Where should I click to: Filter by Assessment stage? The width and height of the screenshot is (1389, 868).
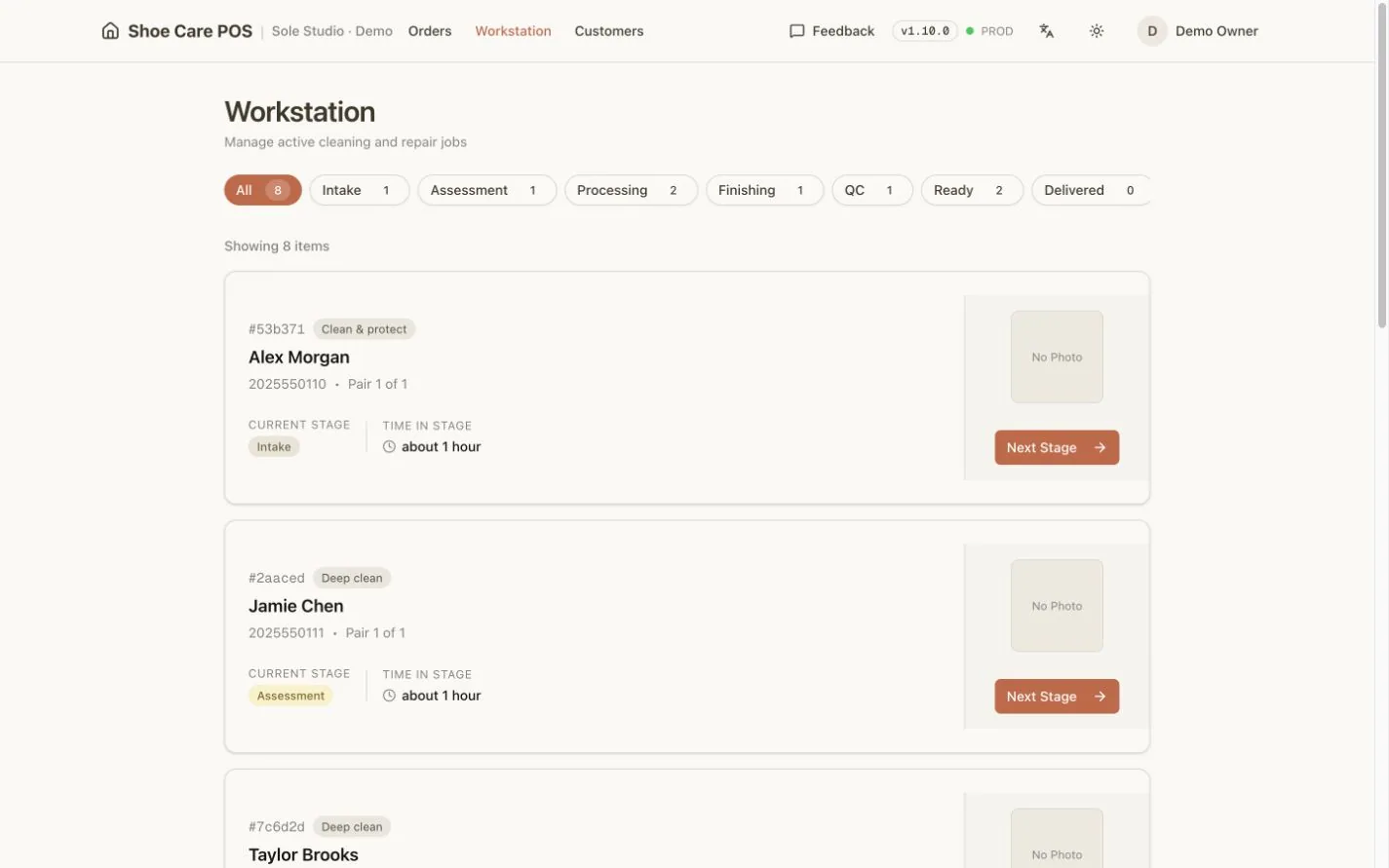pos(486,190)
